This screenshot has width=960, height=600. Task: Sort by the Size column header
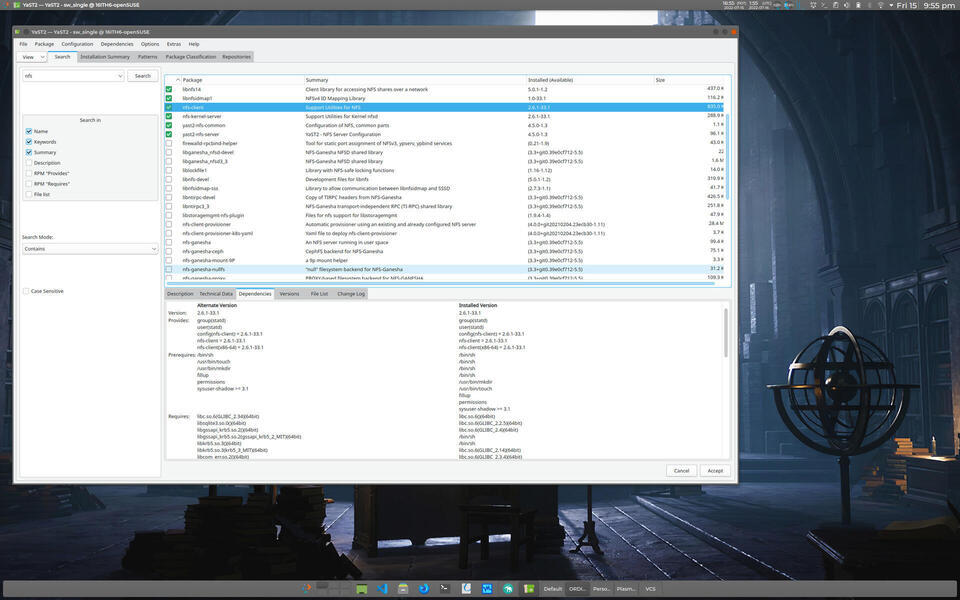point(689,80)
